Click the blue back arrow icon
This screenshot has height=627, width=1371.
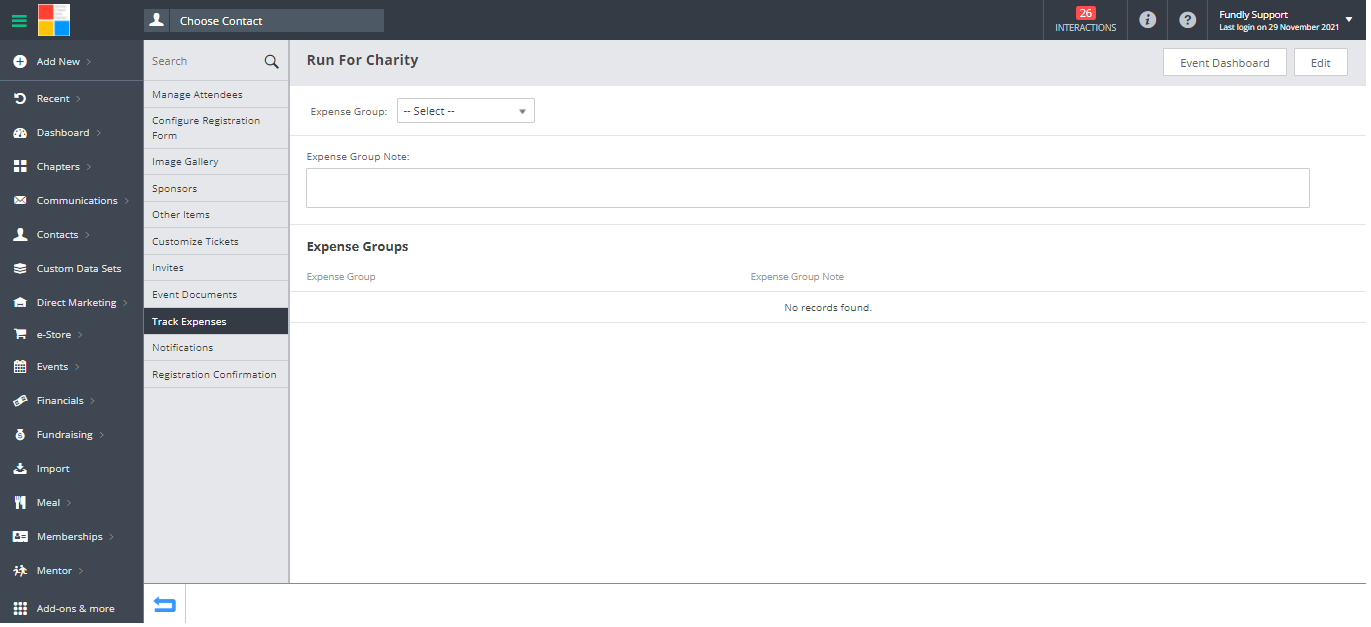[x=165, y=605]
